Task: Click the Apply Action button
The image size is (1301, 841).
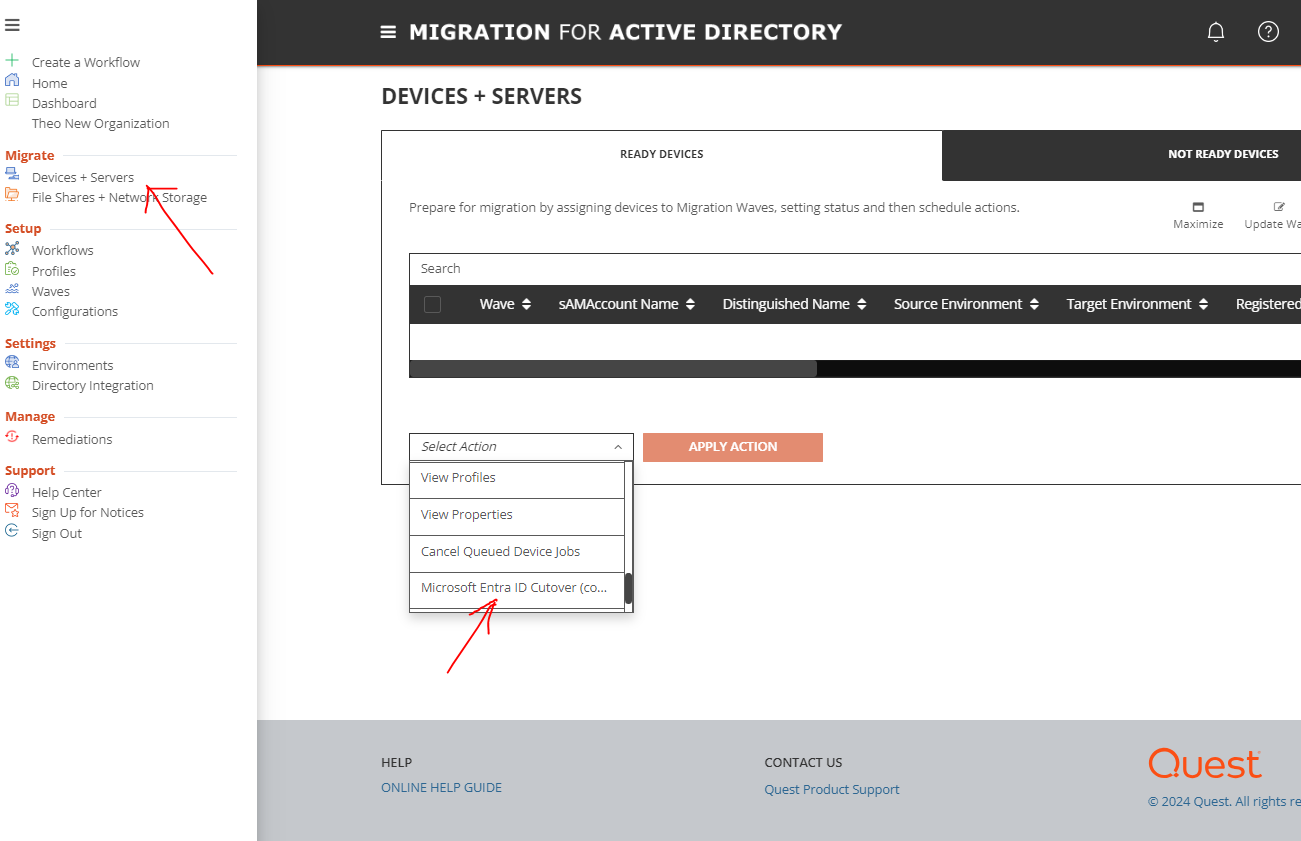Action: tap(733, 447)
